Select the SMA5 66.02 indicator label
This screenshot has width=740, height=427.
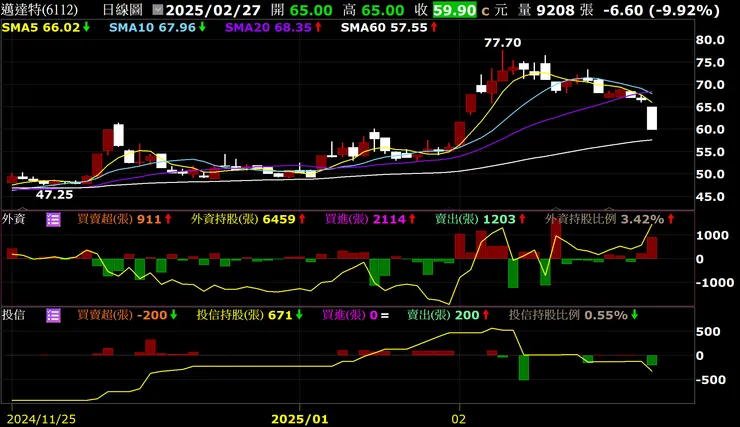(x=41, y=27)
